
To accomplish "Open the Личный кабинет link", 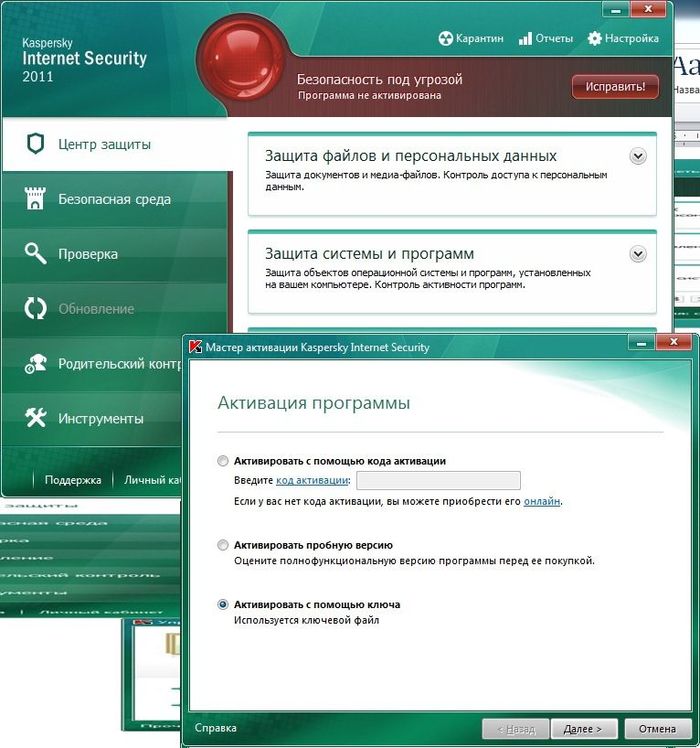I will point(153,480).
